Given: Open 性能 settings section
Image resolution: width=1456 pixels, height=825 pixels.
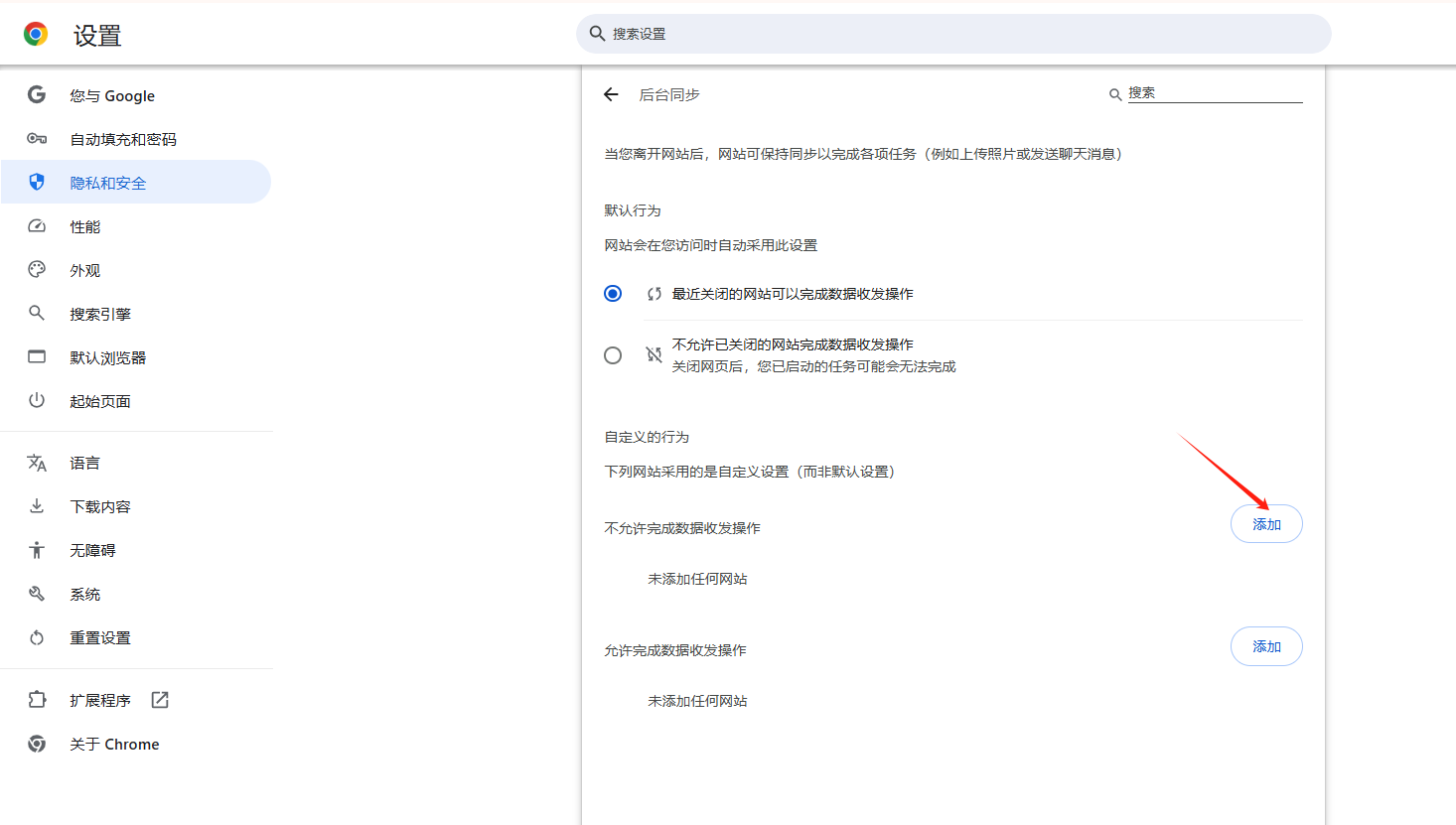Looking at the screenshot, I should [136, 226].
